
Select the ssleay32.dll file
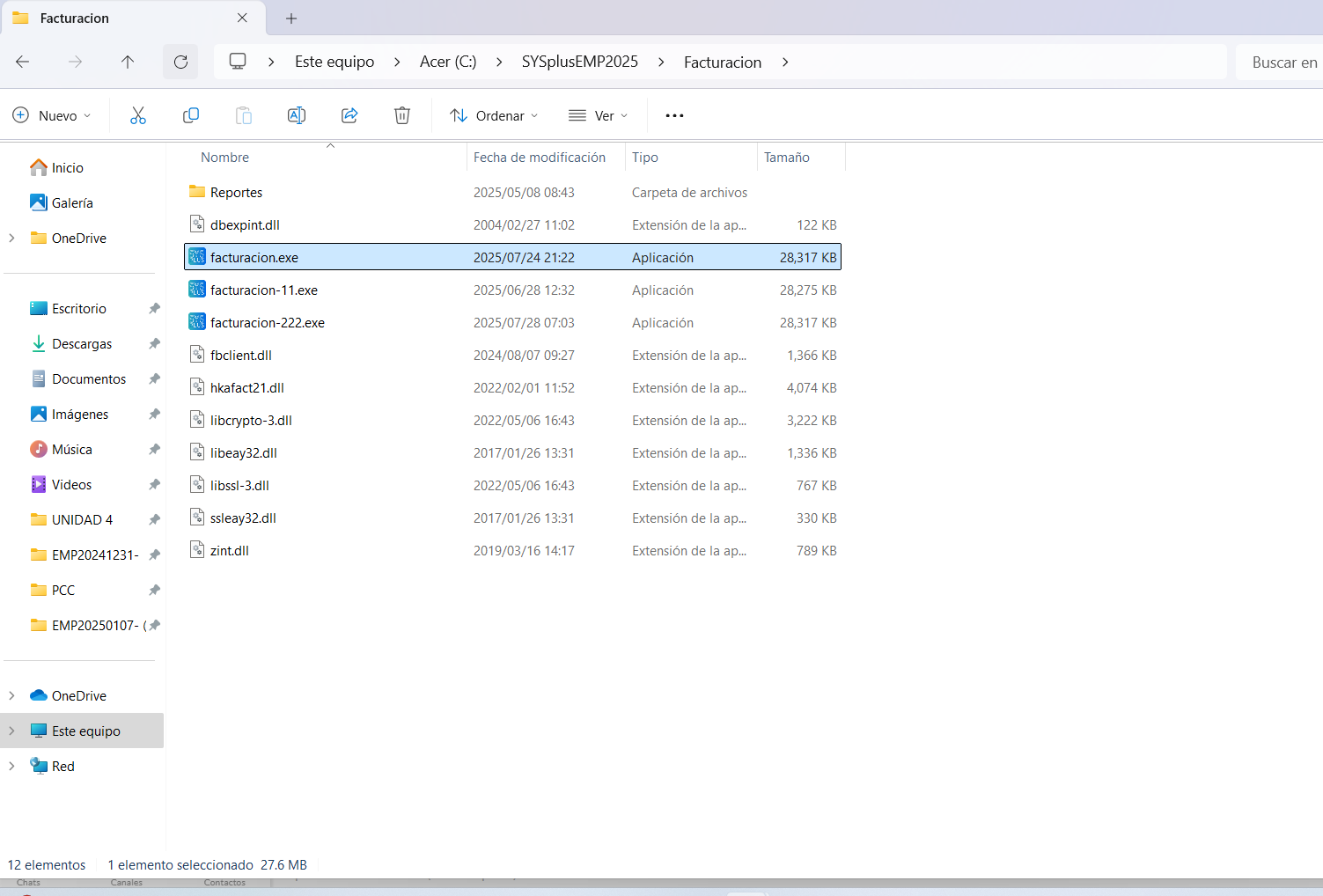tap(512, 518)
